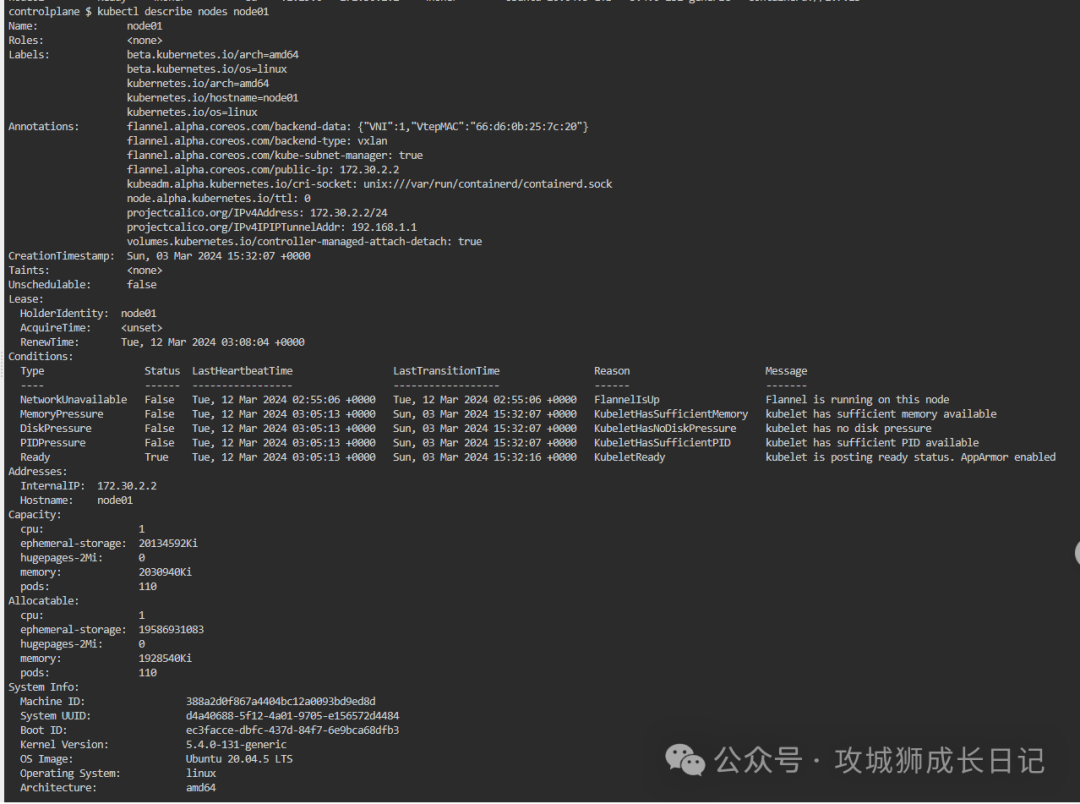This screenshot has height=804, width=1080.
Task: Select the 'beta.kubernetes.io/os=linux' label line
Action: (207, 69)
